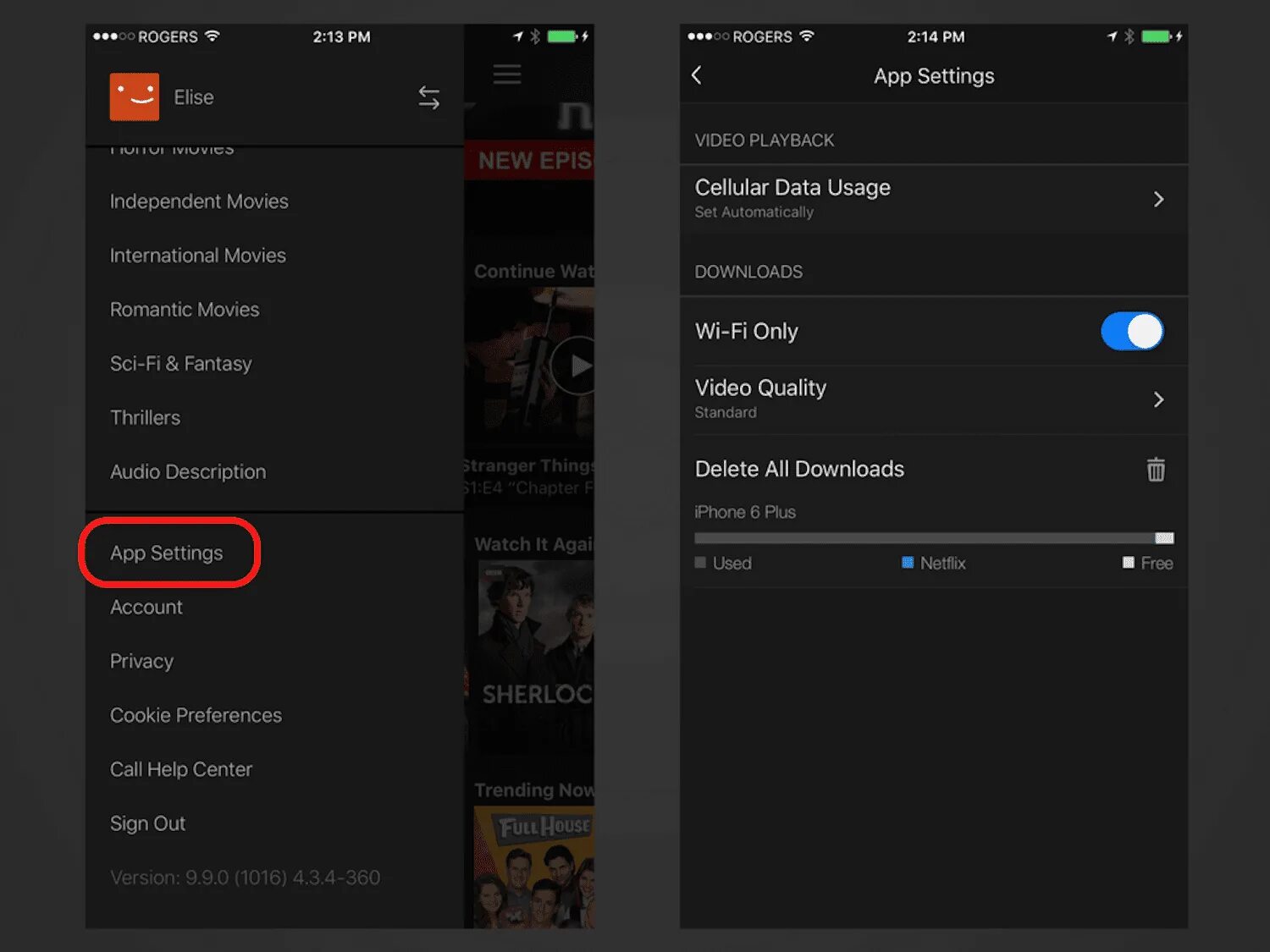Browse the Thrillers category
The image size is (1270, 952).
(145, 418)
